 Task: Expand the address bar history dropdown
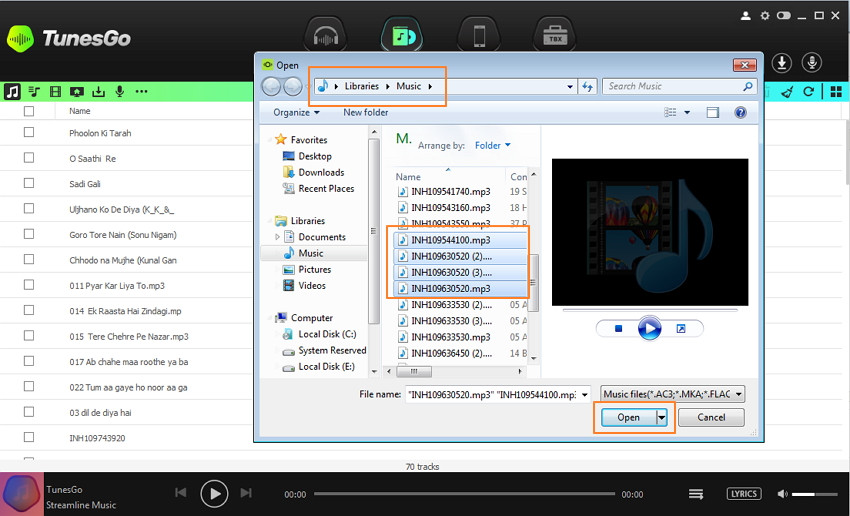click(x=570, y=86)
